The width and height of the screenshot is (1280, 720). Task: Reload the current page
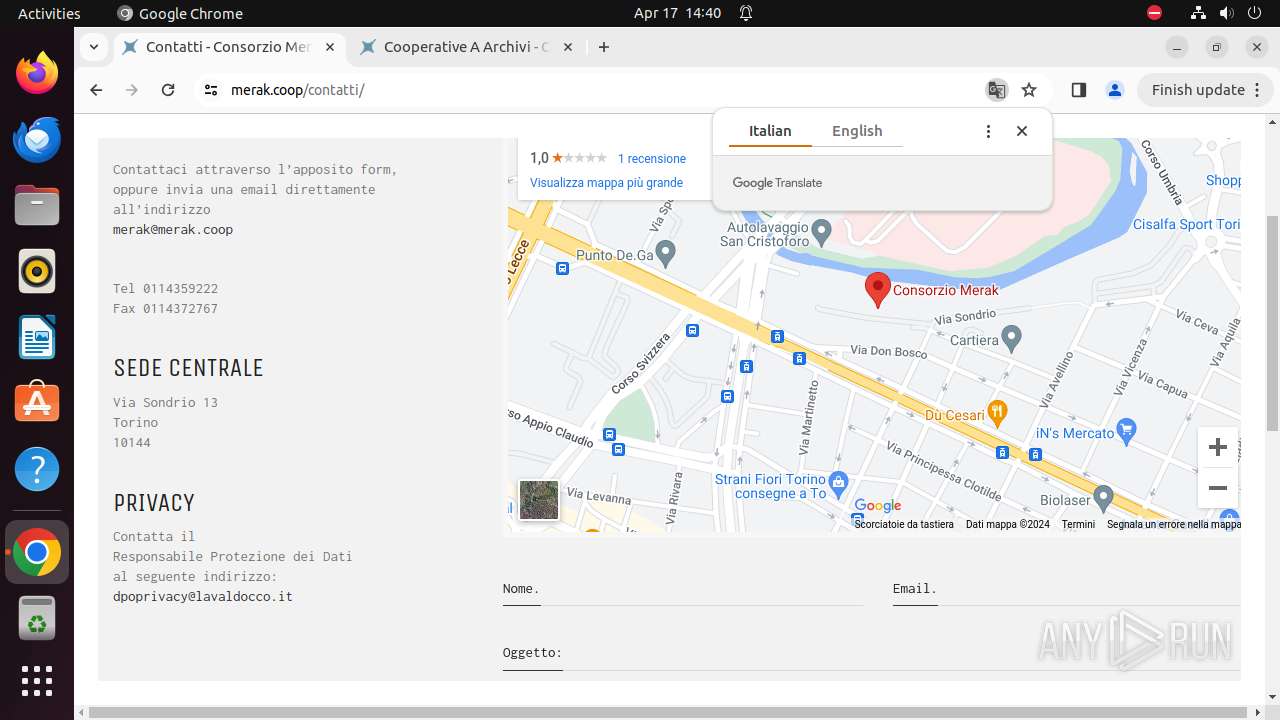pos(168,90)
